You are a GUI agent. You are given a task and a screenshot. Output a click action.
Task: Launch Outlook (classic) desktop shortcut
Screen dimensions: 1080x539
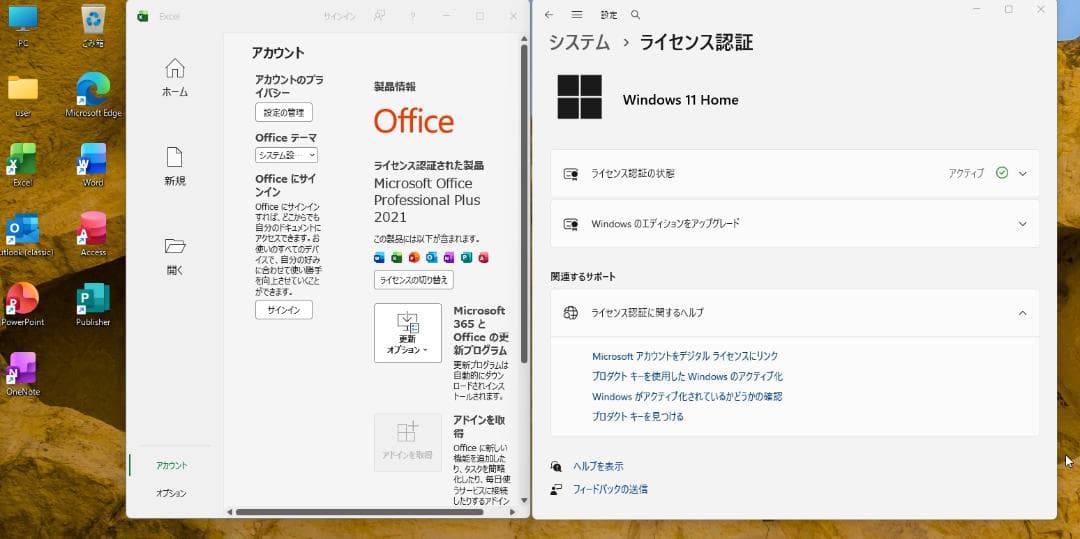(x=24, y=235)
